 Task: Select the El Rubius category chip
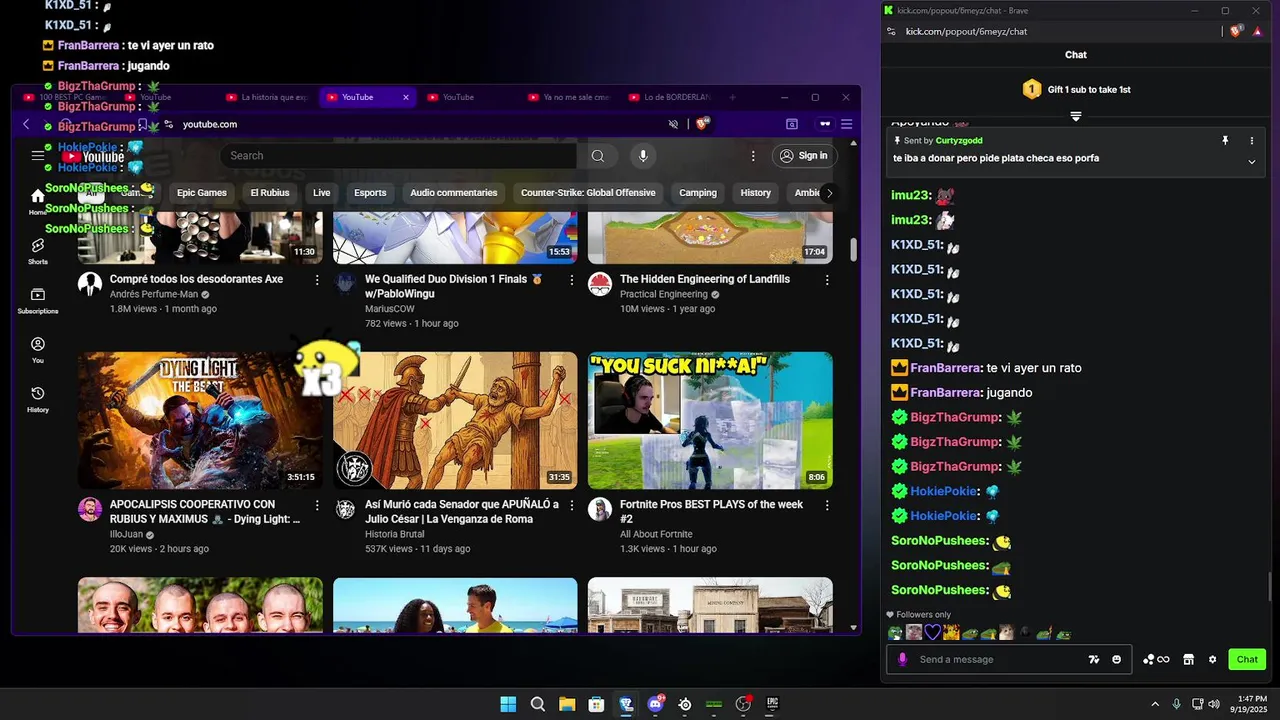point(270,193)
